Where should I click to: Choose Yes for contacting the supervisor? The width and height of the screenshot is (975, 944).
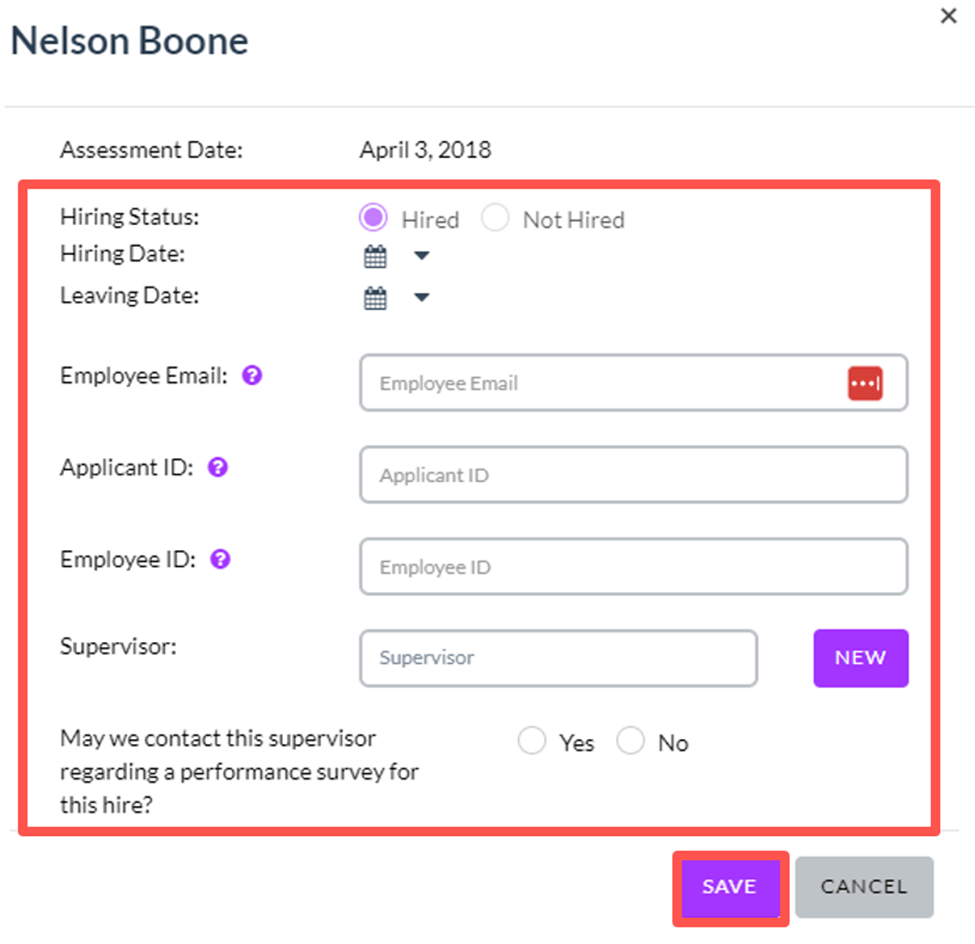click(532, 741)
